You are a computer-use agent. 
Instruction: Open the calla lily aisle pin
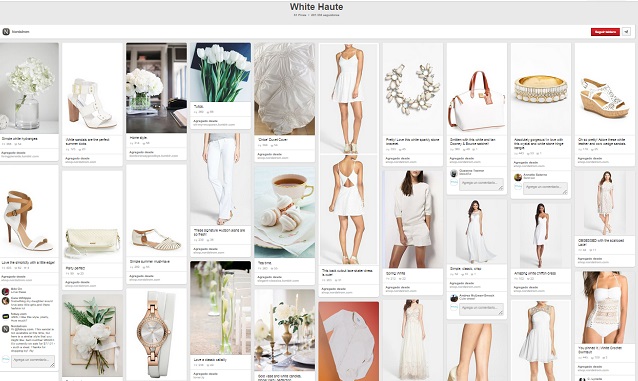221,308
